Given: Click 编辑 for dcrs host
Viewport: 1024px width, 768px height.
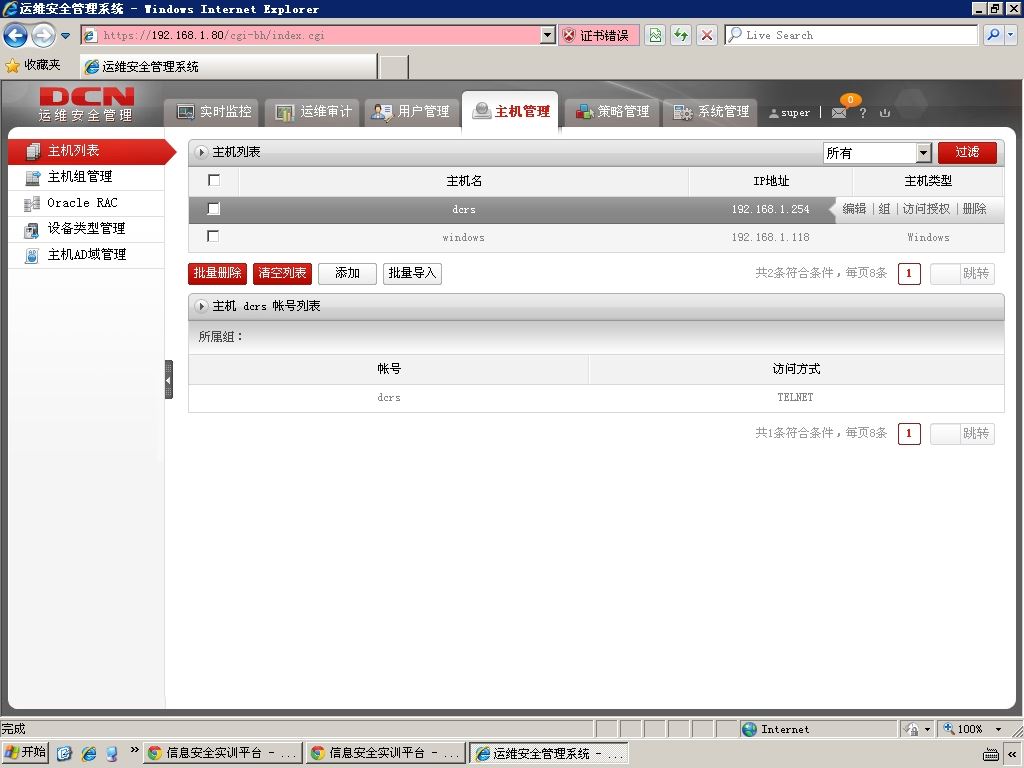Looking at the screenshot, I should click(854, 209).
